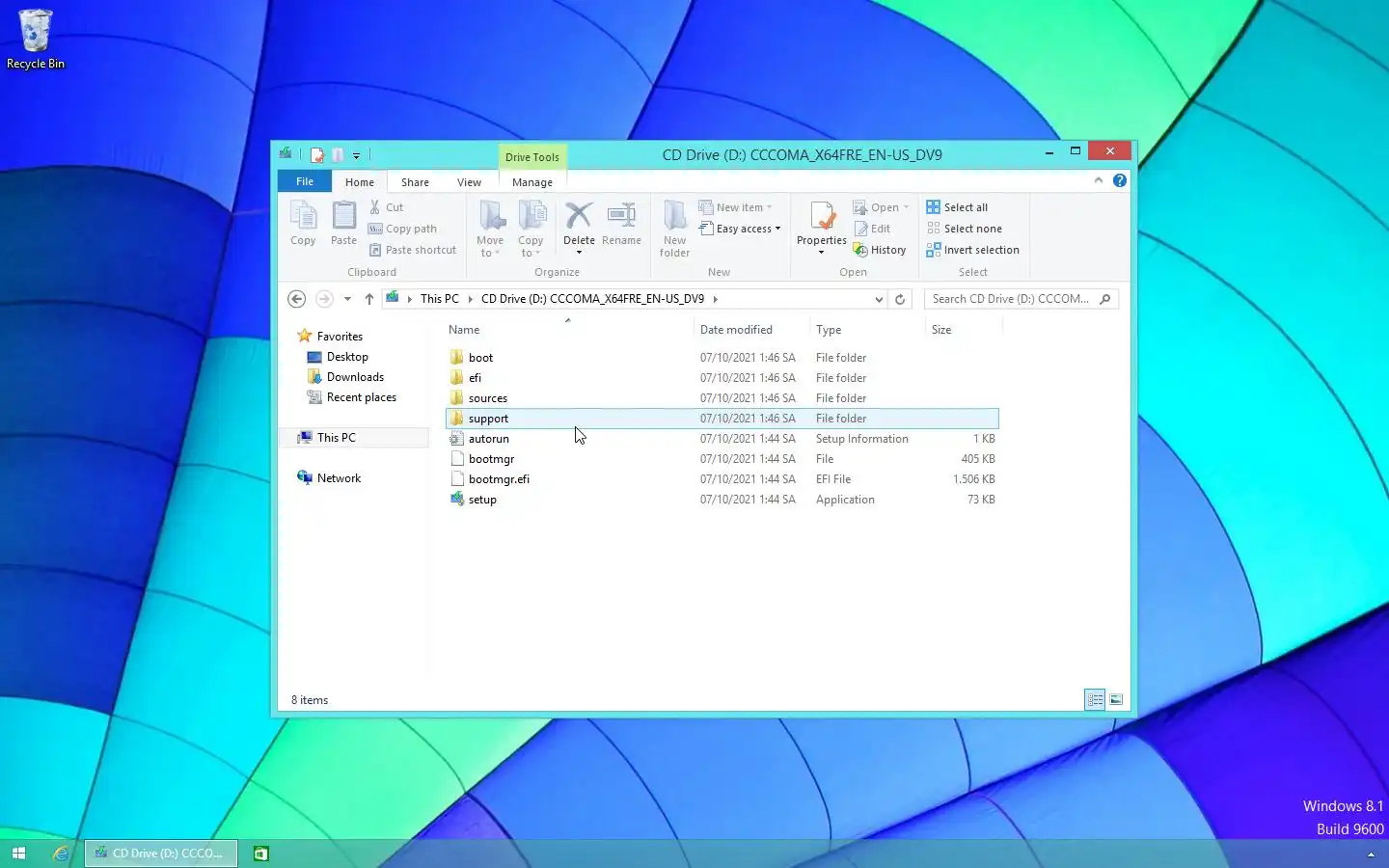Select the Home ribbon tab
The width and height of the screenshot is (1389, 868).
pos(360,182)
